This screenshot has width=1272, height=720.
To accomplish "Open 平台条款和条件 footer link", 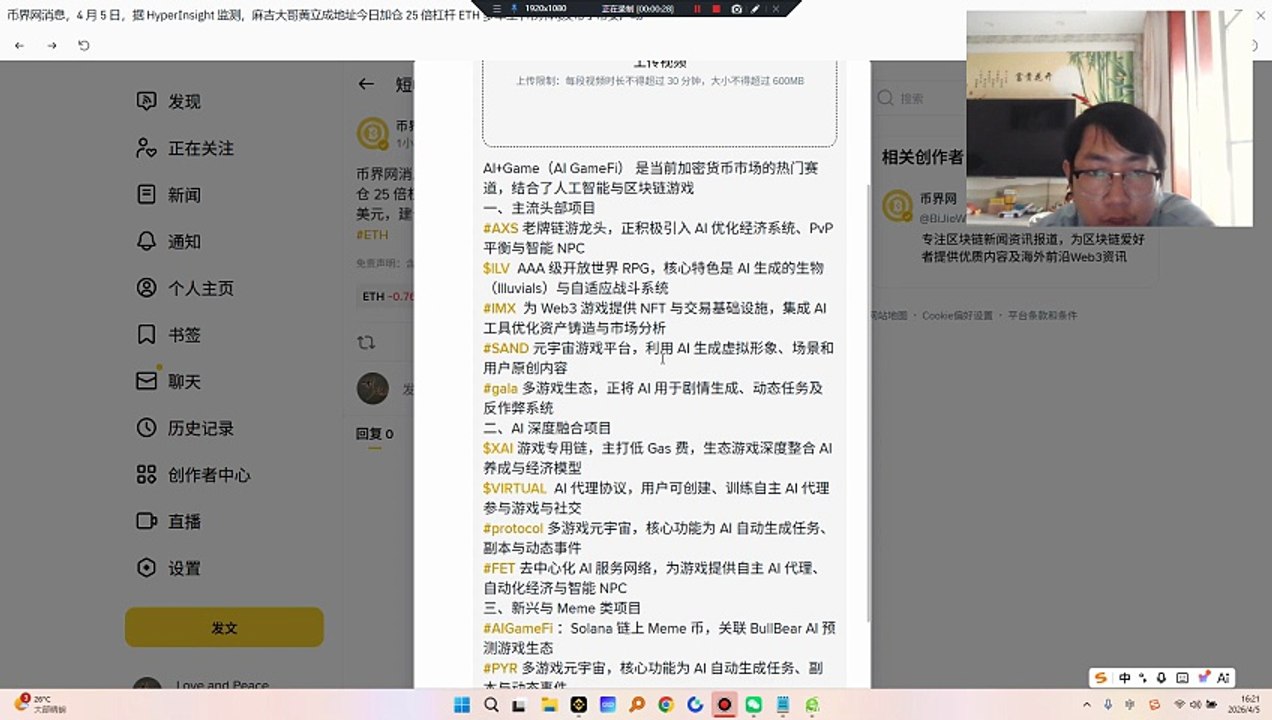I will pyautogui.click(x=1042, y=315).
